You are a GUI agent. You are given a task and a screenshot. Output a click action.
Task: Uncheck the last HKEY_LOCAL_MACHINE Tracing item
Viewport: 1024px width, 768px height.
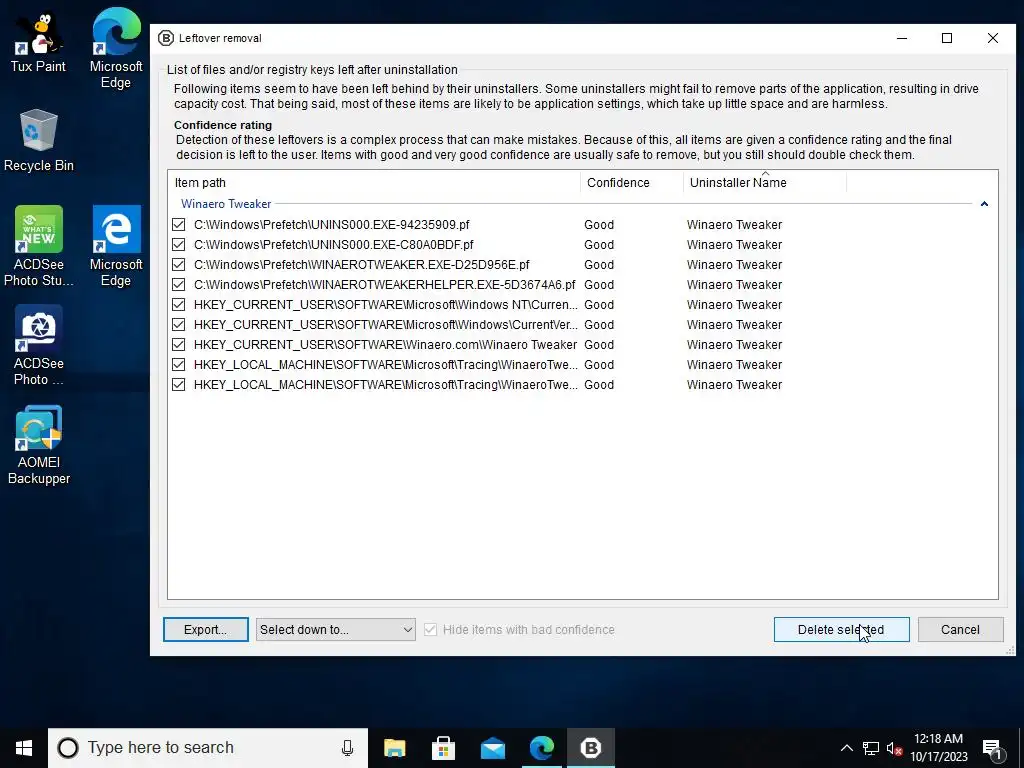pyautogui.click(x=178, y=385)
